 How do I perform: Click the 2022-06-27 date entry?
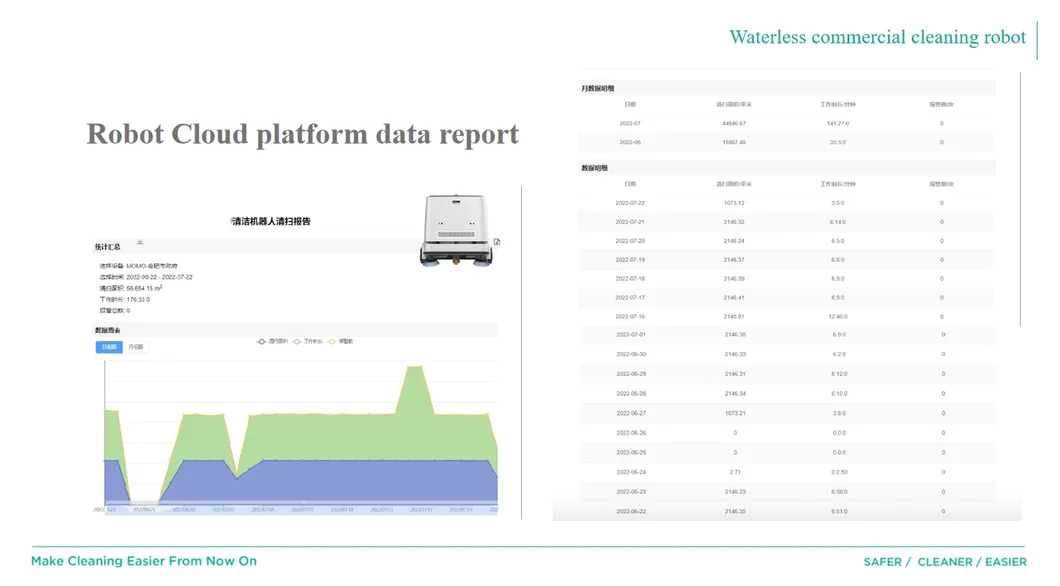click(630, 413)
